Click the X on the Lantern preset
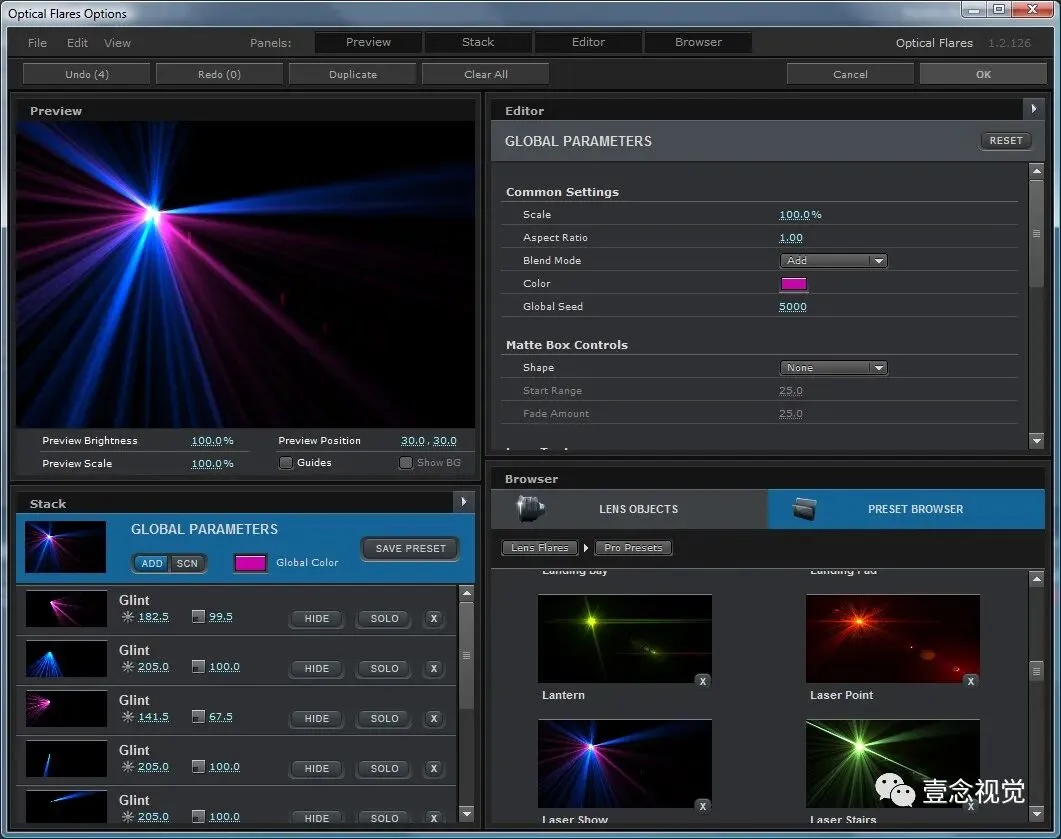This screenshot has height=839, width=1061. [703, 681]
